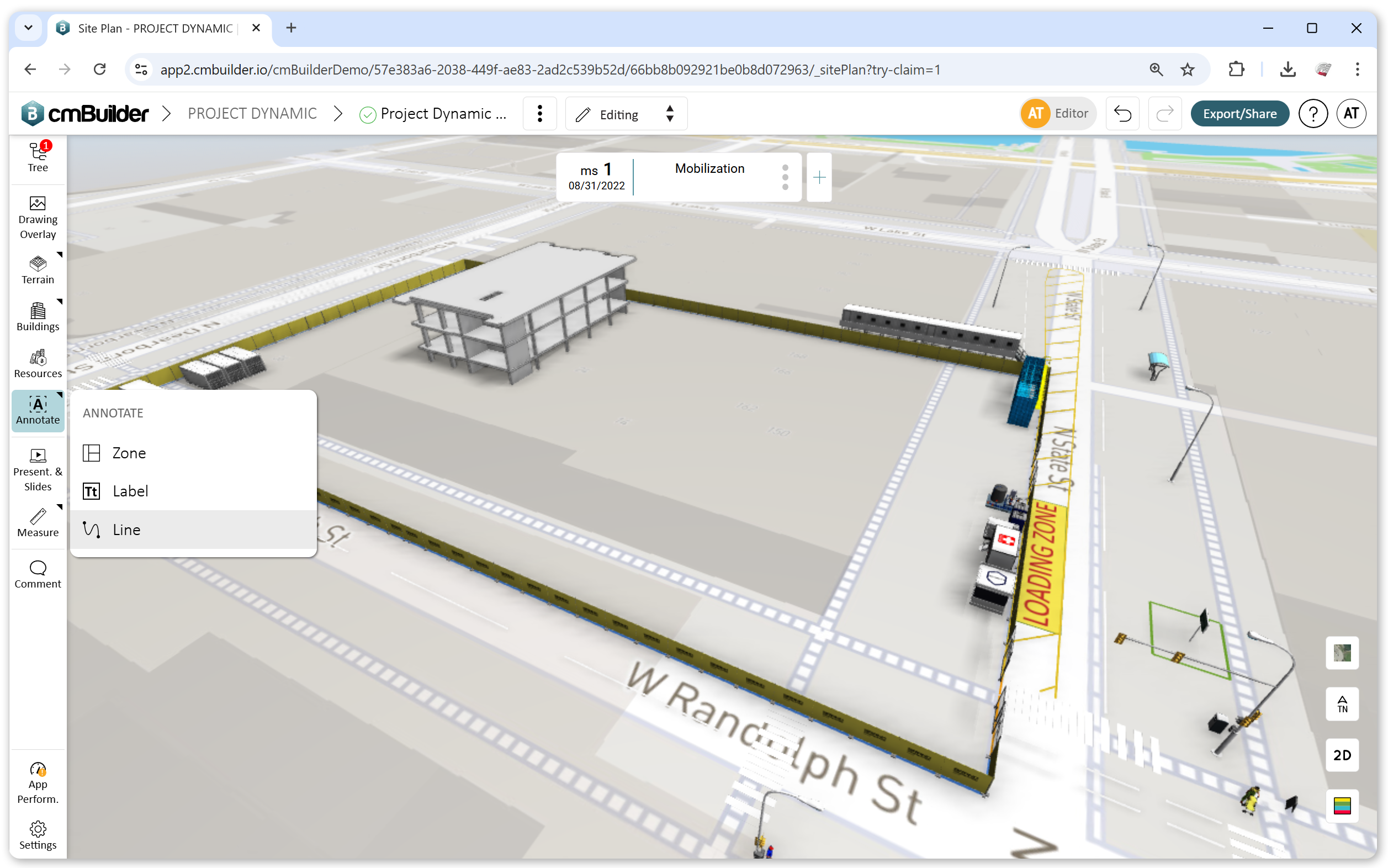This screenshot has height=868, width=1388.
Task: Go back in browser history
Action: 30,70
